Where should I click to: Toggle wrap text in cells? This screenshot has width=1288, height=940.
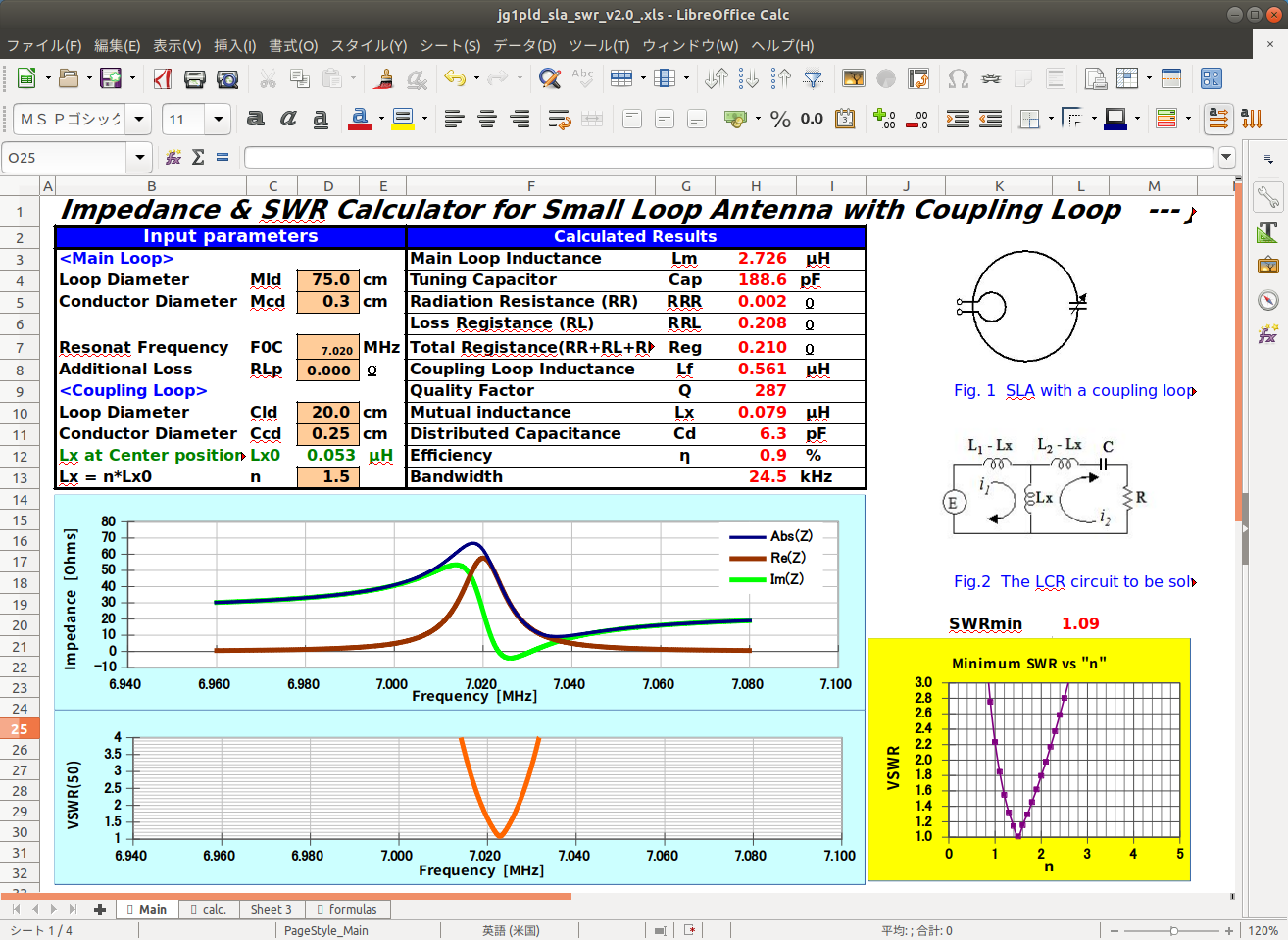coord(560,119)
